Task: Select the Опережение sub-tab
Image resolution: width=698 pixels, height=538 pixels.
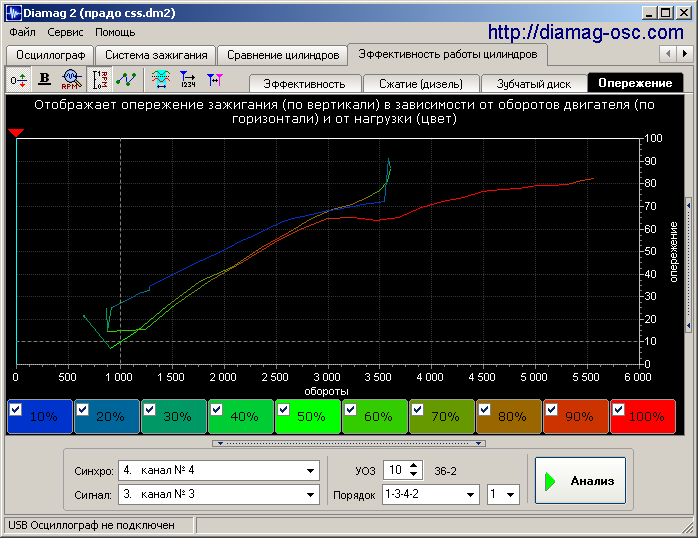Action: 635,83
